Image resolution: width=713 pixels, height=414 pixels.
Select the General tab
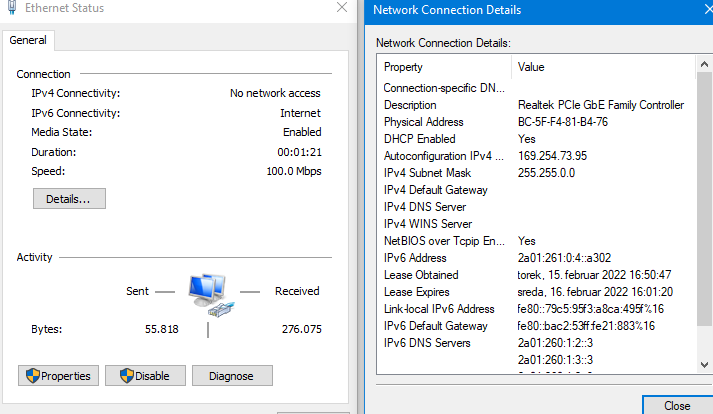pyautogui.click(x=28, y=40)
